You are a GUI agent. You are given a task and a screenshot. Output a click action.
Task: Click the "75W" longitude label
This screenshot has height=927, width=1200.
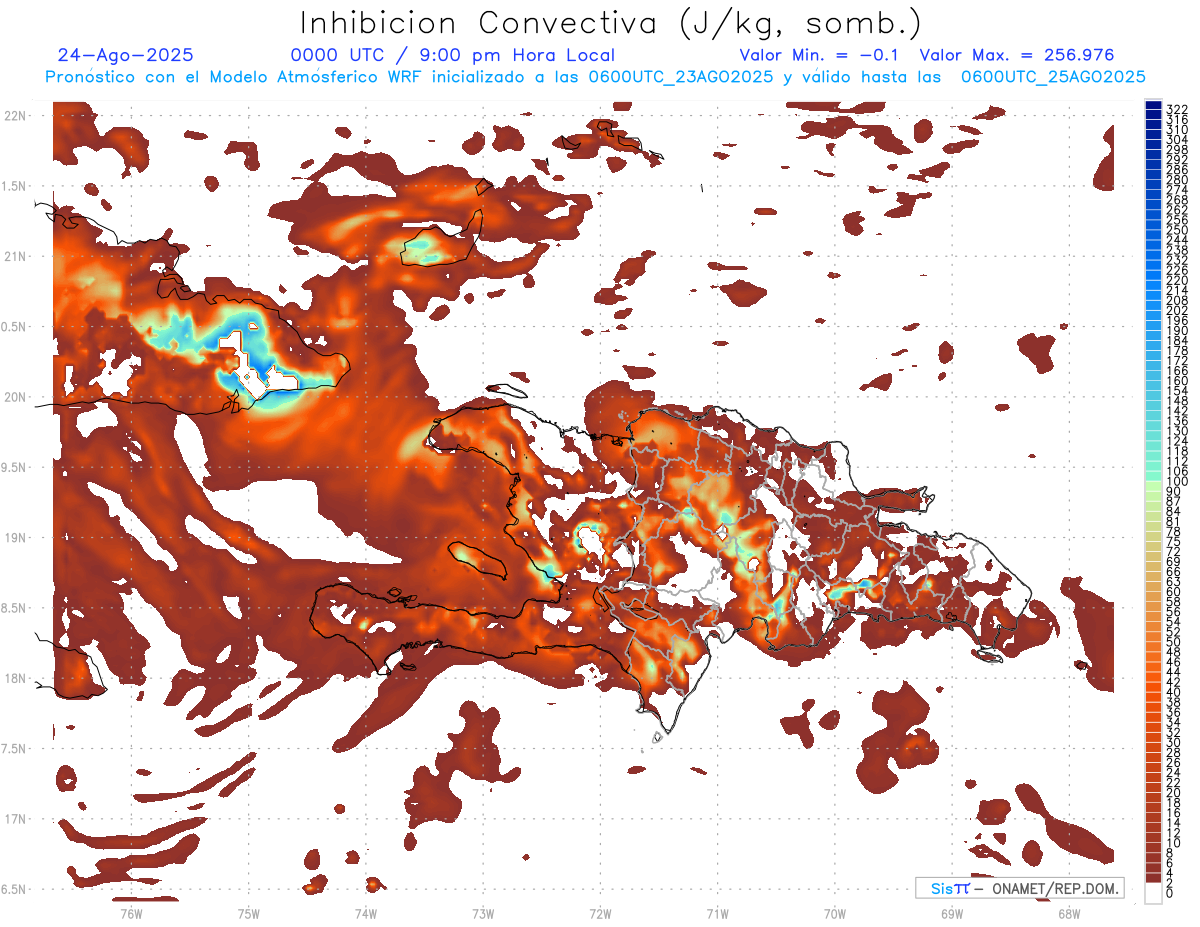coord(248,914)
